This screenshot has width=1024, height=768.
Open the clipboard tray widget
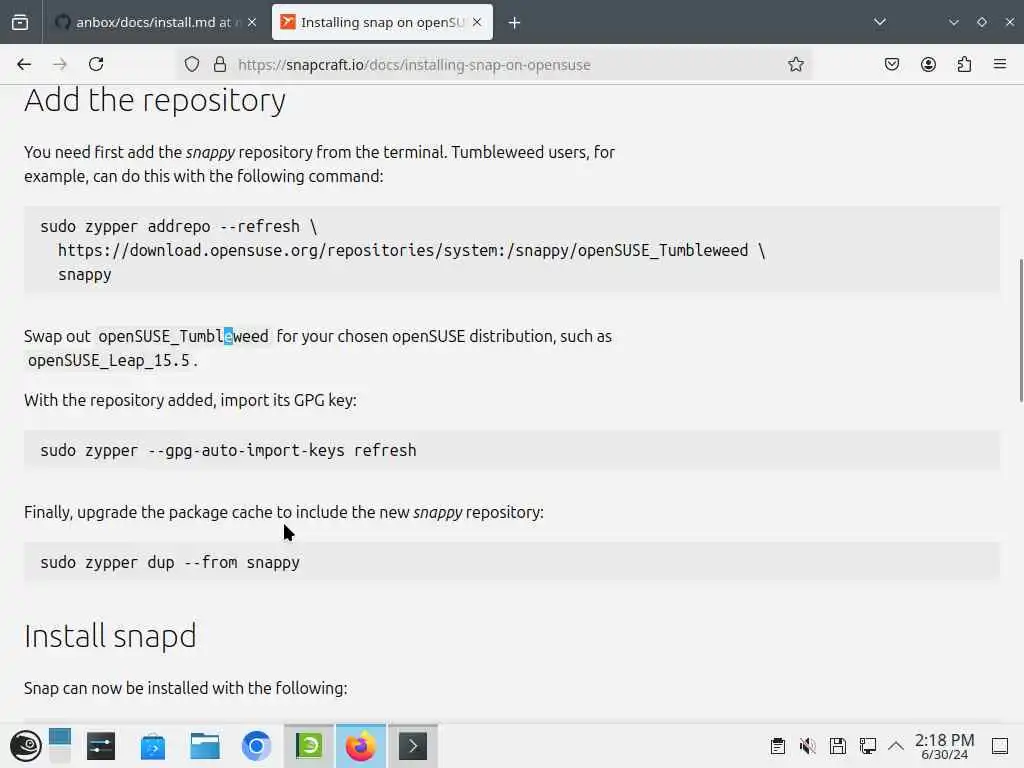[x=778, y=746]
